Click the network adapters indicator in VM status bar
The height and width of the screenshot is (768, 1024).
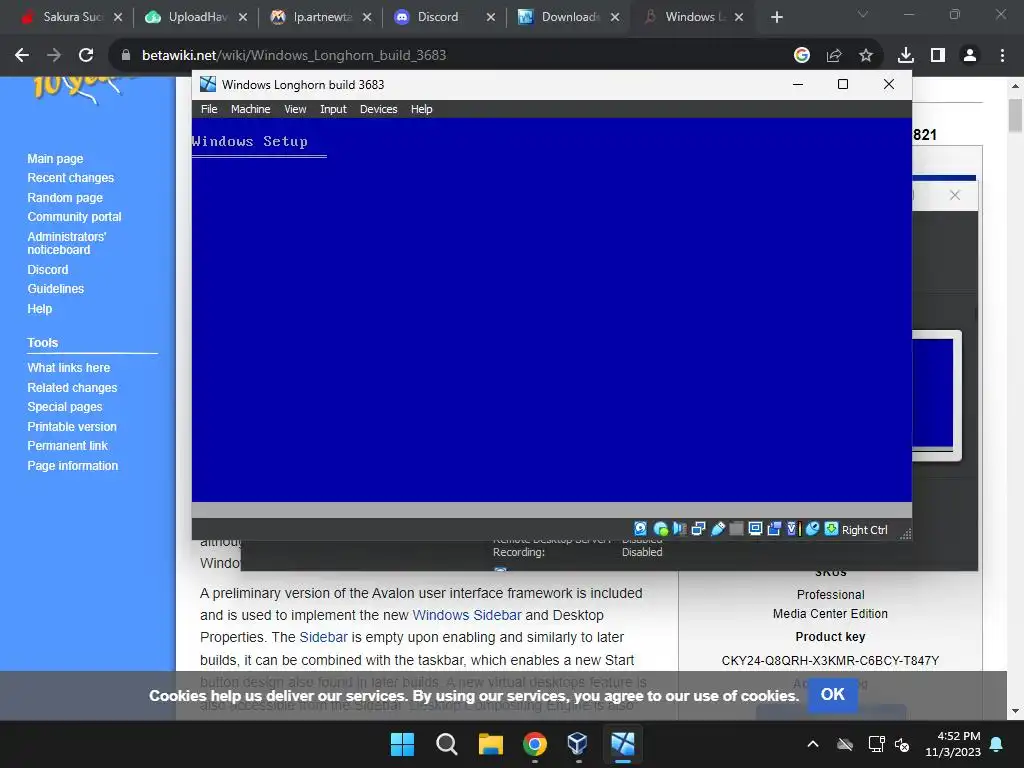click(698, 529)
